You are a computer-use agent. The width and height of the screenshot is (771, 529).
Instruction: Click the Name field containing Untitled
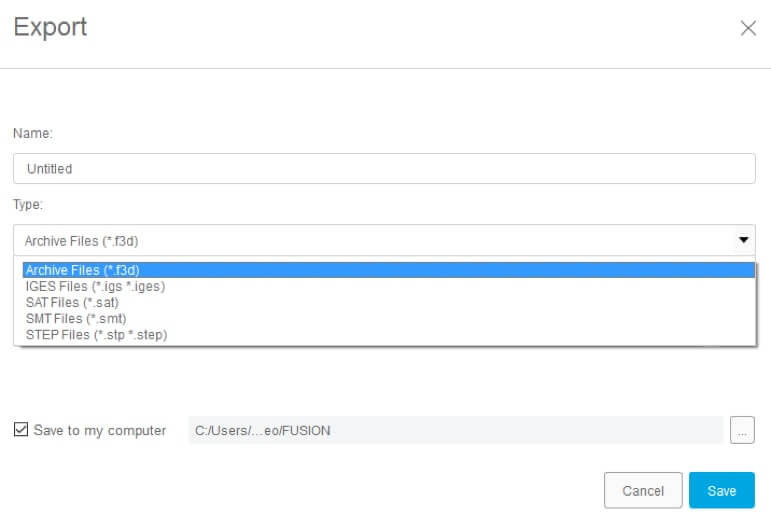(x=384, y=169)
